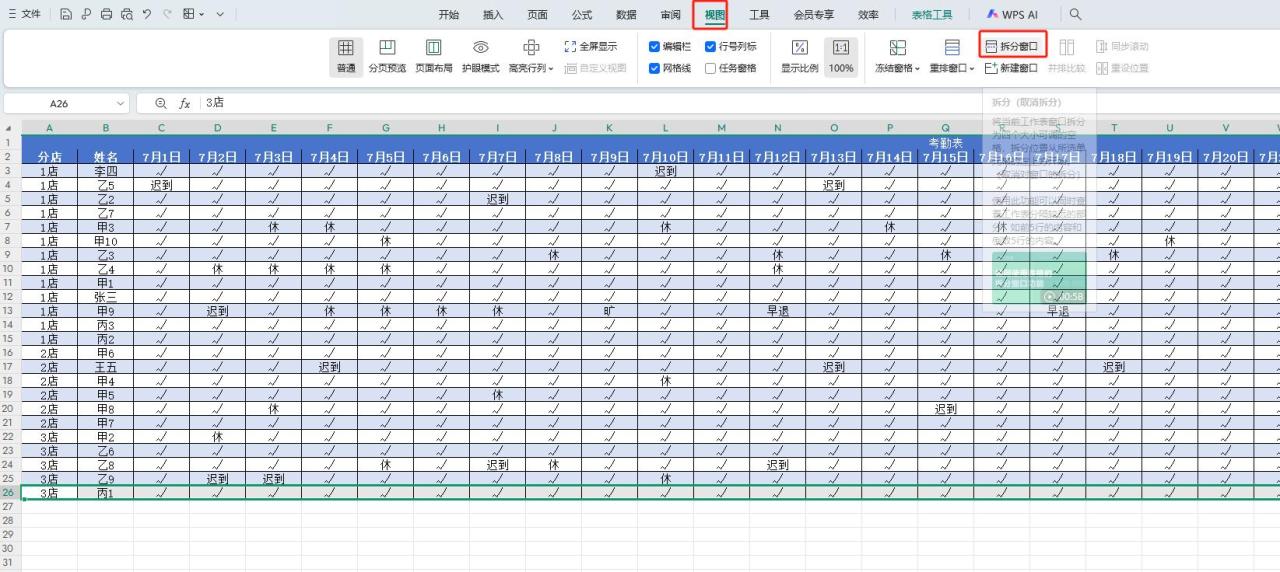This screenshot has height=572, width=1280.
Task: Undo the last action
Action: tap(147, 15)
